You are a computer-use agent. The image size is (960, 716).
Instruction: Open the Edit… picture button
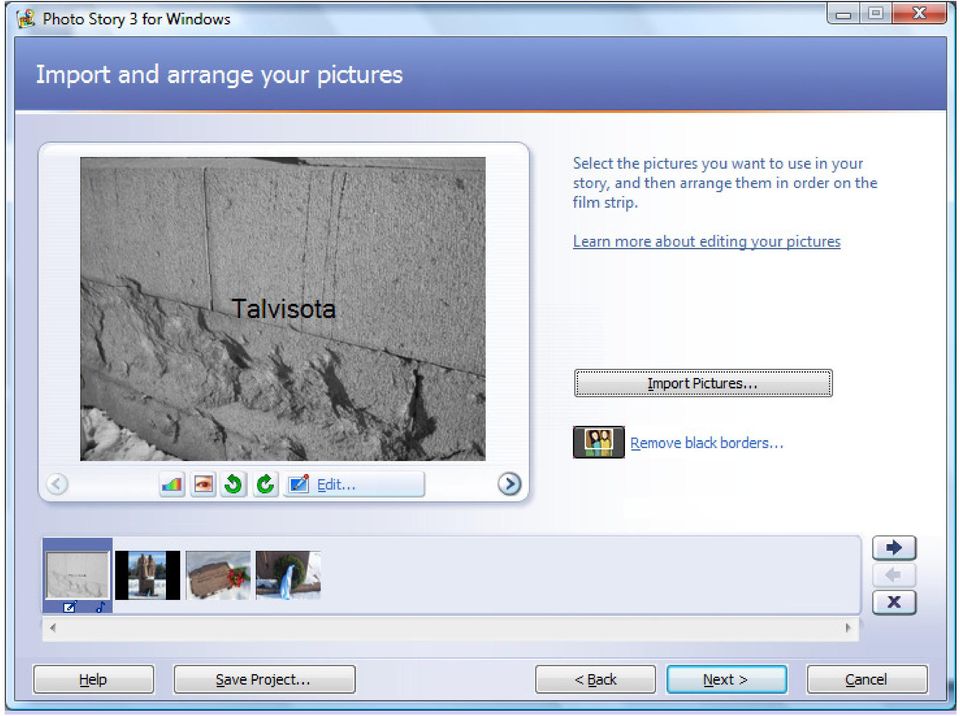[x=354, y=484]
